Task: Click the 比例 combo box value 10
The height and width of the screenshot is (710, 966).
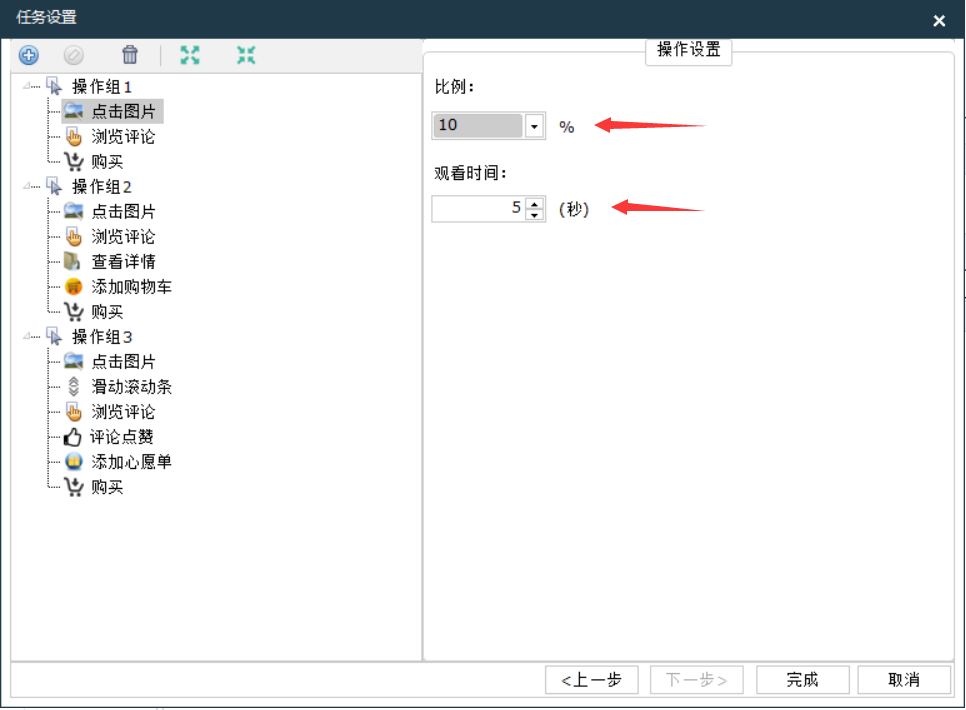Action: coord(478,126)
